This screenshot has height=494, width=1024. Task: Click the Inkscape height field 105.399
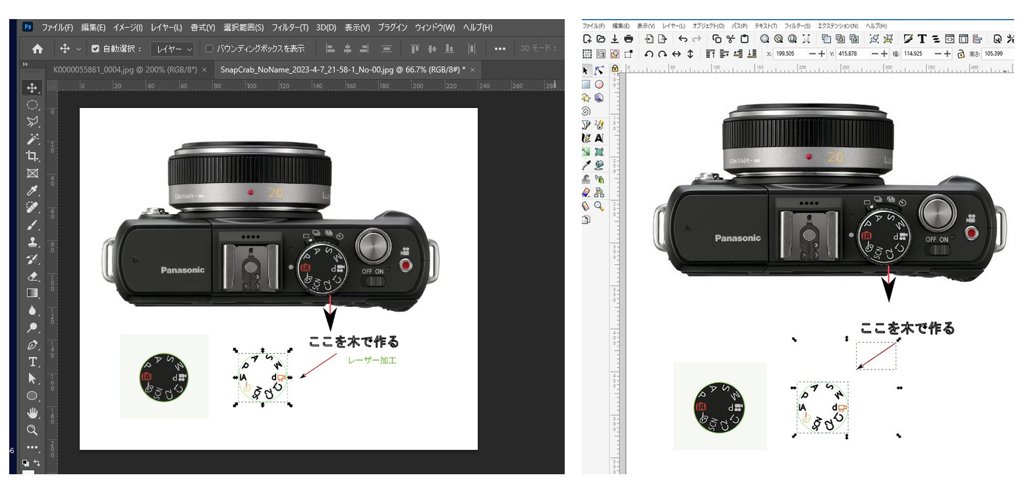pos(996,54)
